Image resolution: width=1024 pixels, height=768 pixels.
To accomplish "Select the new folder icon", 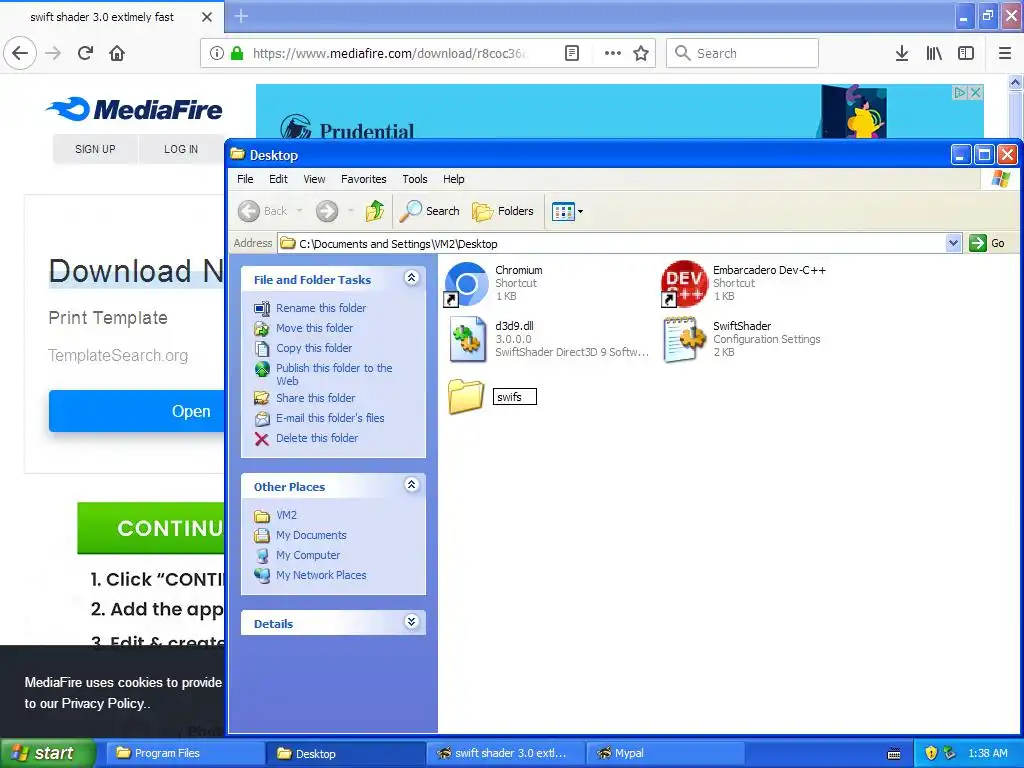I will point(466,396).
